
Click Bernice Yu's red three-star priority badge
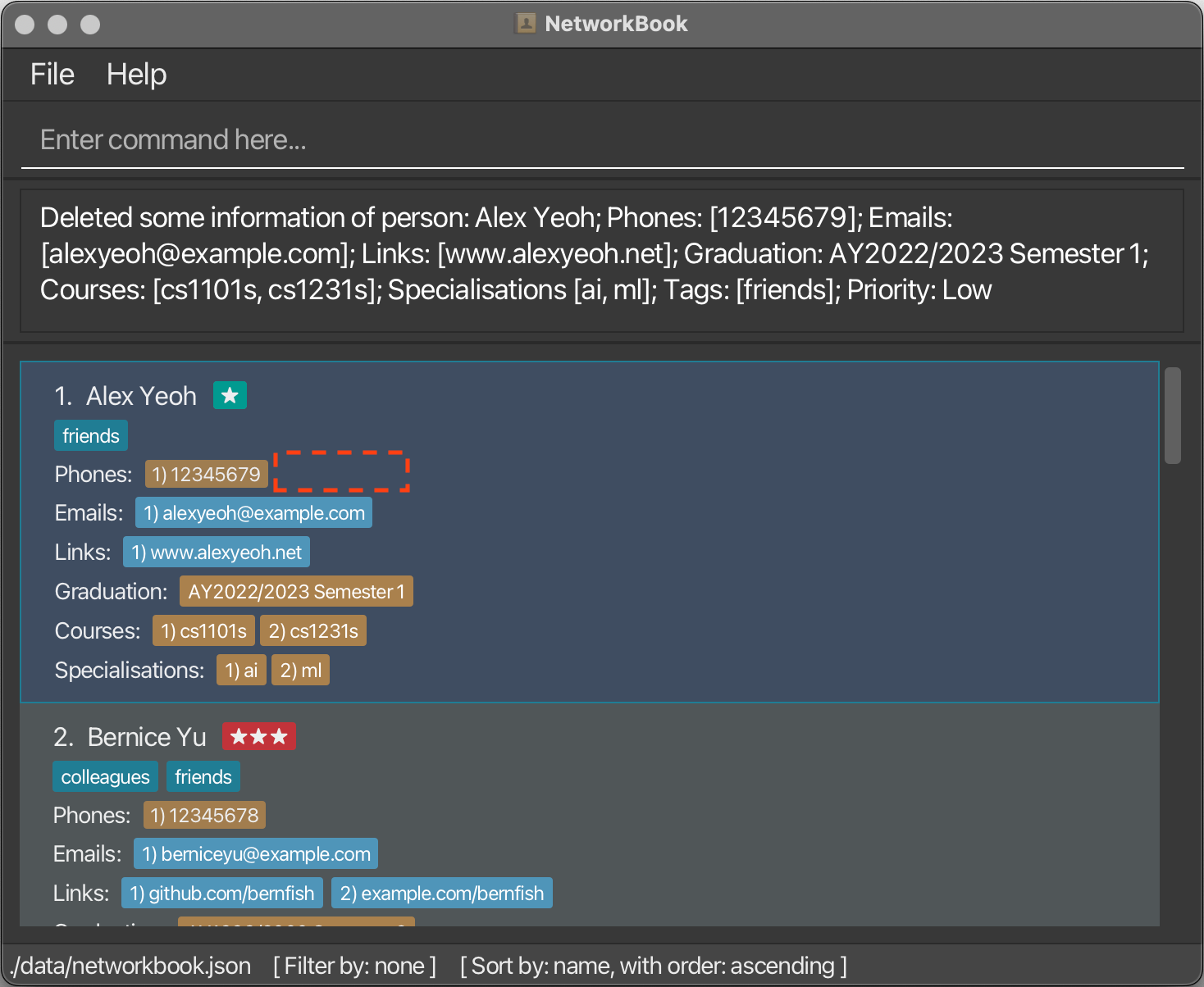258,737
